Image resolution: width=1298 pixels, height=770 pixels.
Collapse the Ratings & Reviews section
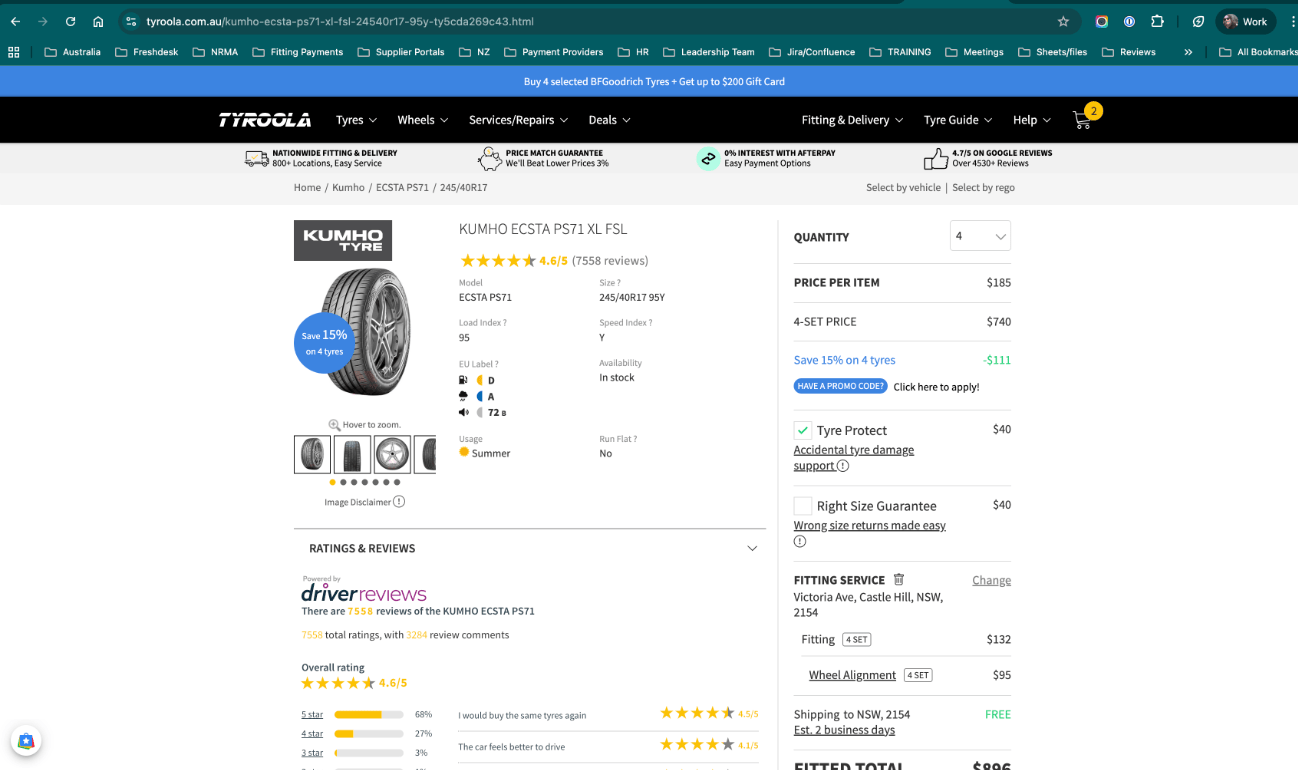point(752,548)
